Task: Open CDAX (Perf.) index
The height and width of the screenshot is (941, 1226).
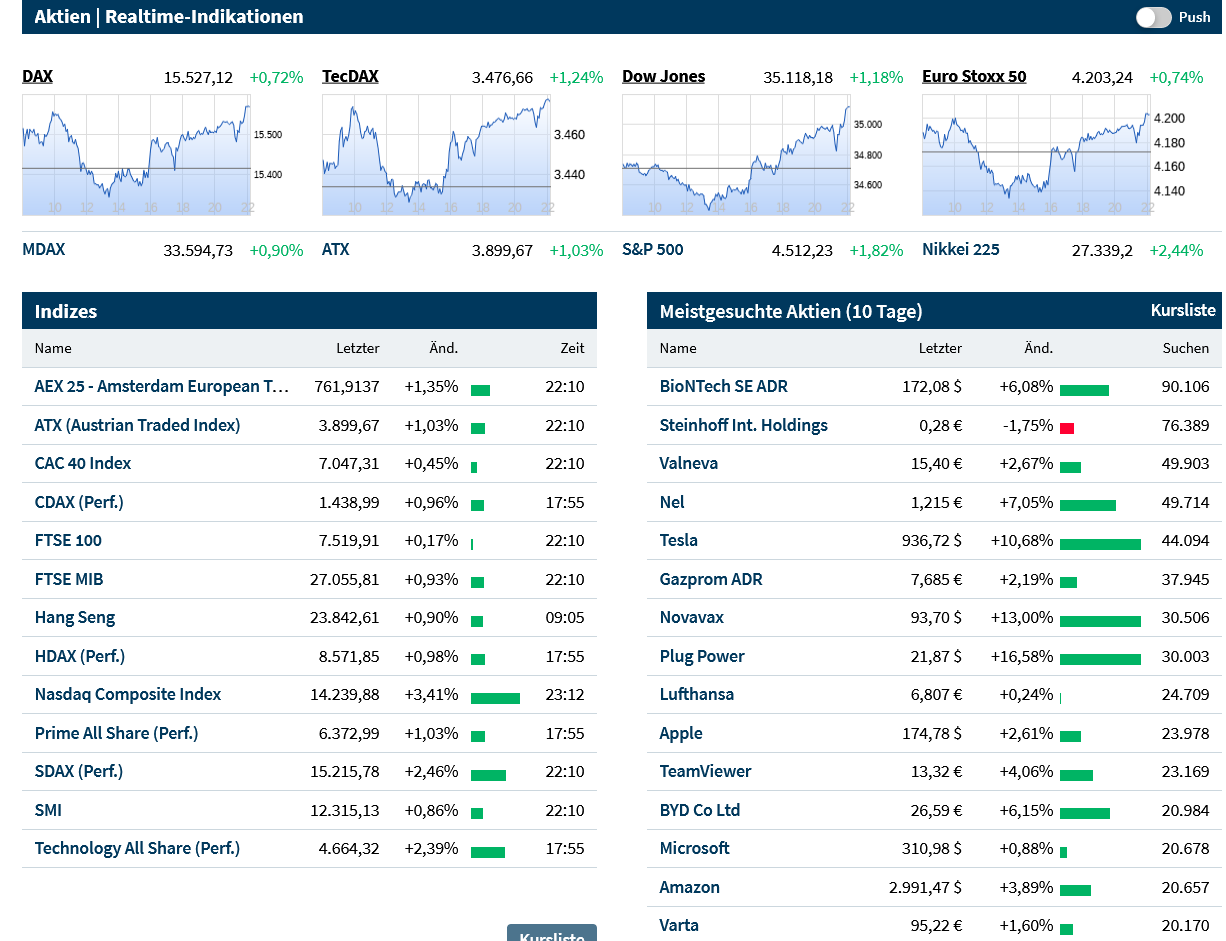Action: pyautogui.click(x=79, y=503)
